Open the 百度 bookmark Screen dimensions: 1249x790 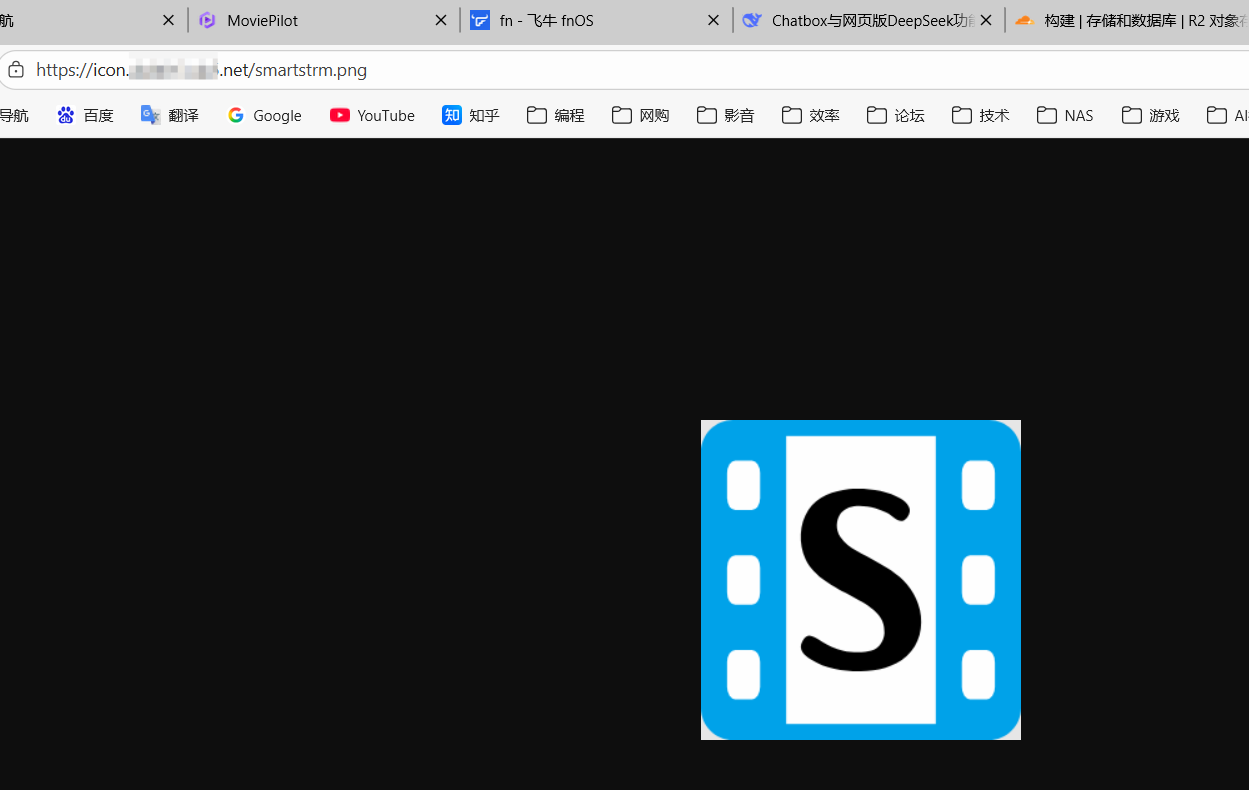(x=86, y=115)
